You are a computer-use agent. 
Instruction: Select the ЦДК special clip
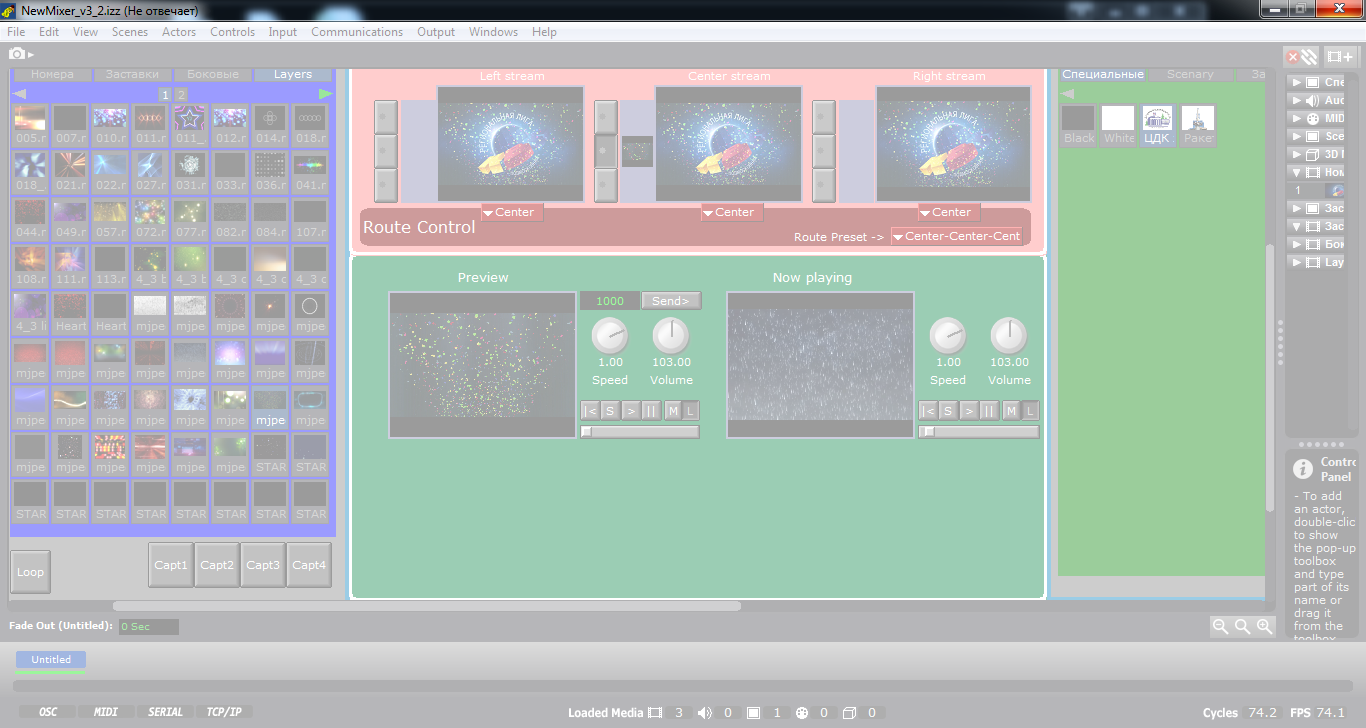tap(1158, 126)
